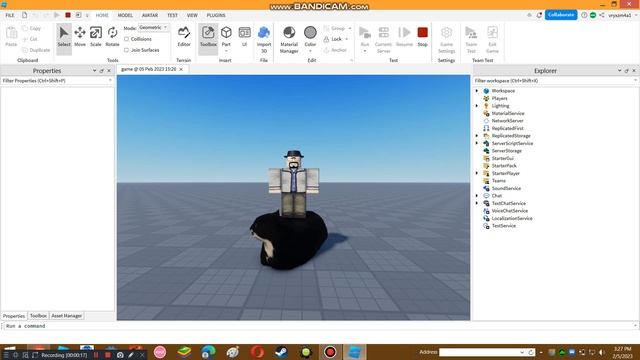Open the Part dropdown arrow

tap(226, 51)
